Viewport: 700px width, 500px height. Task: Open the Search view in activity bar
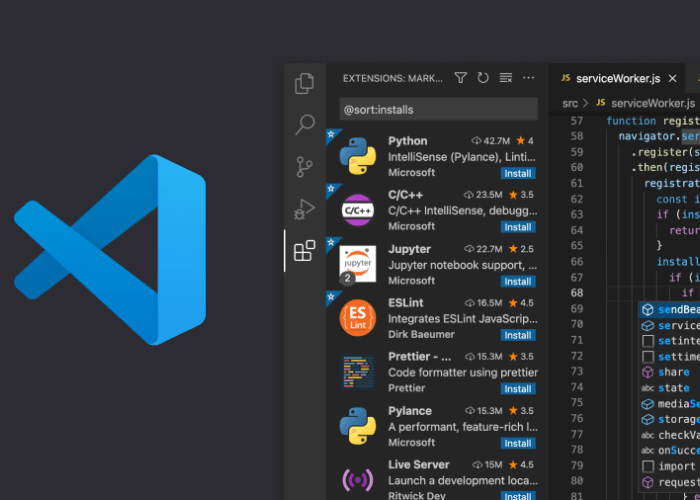coord(305,125)
